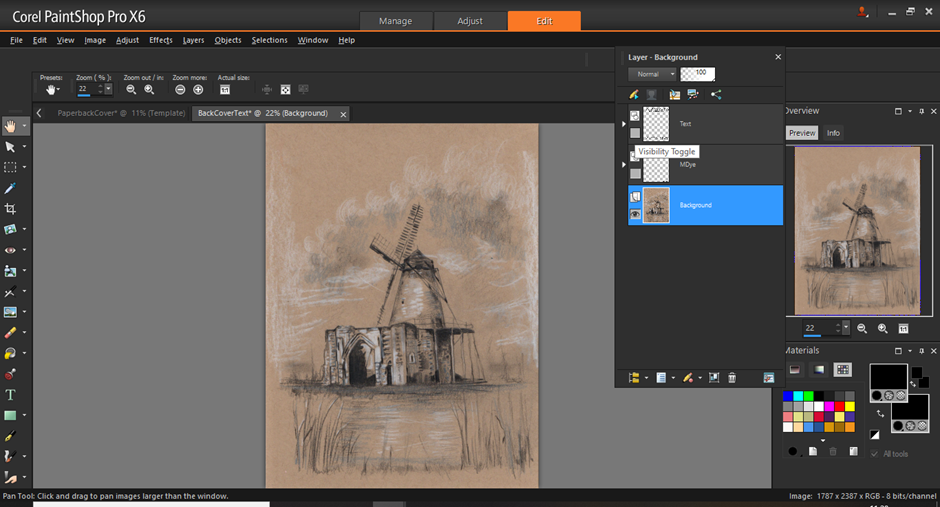
Task: Switch to PaperbackCover document tab
Action: click(121, 113)
